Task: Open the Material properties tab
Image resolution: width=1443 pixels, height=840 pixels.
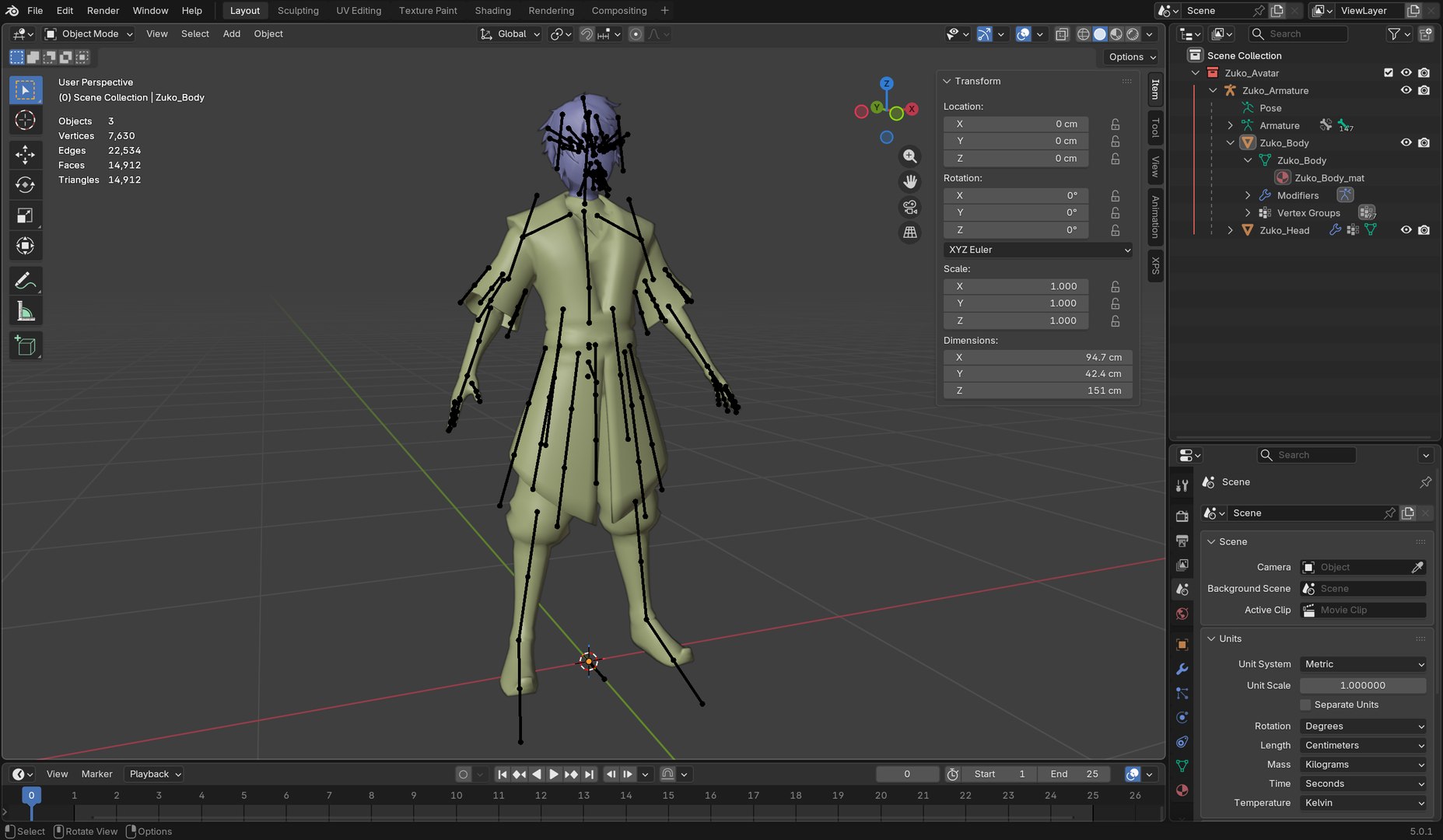Action: pyautogui.click(x=1182, y=790)
